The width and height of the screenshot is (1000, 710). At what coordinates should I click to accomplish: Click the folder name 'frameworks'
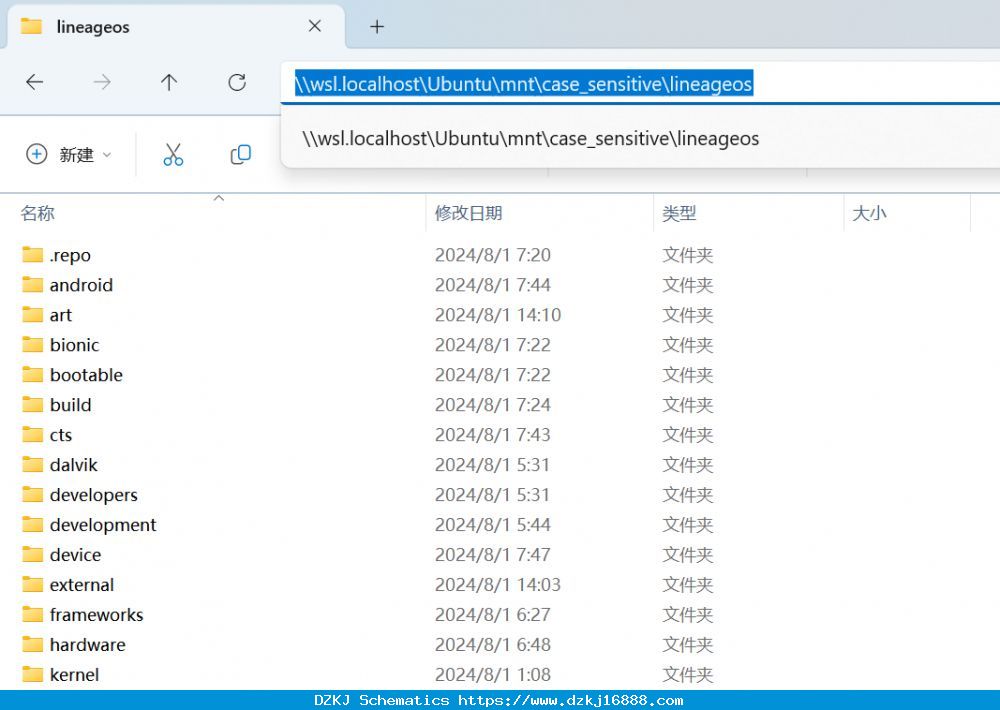(96, 614)
